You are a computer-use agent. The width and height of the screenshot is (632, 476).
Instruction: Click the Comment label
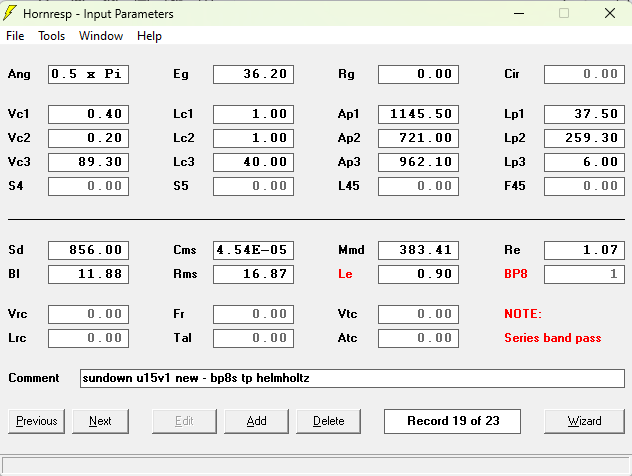point(34,378)
